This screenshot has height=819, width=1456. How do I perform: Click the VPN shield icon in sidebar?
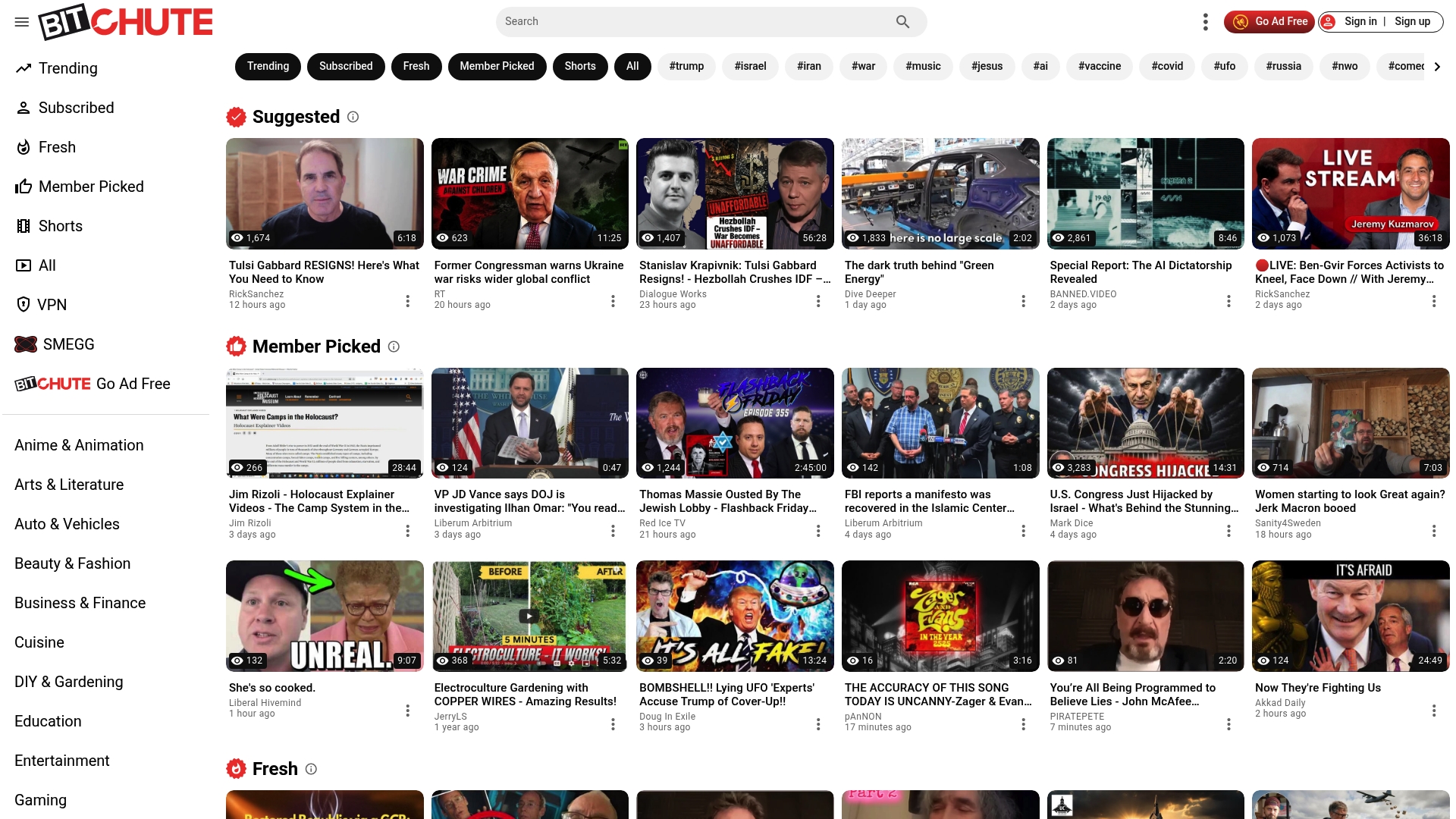pyautogui.click(x=23, y=305)
